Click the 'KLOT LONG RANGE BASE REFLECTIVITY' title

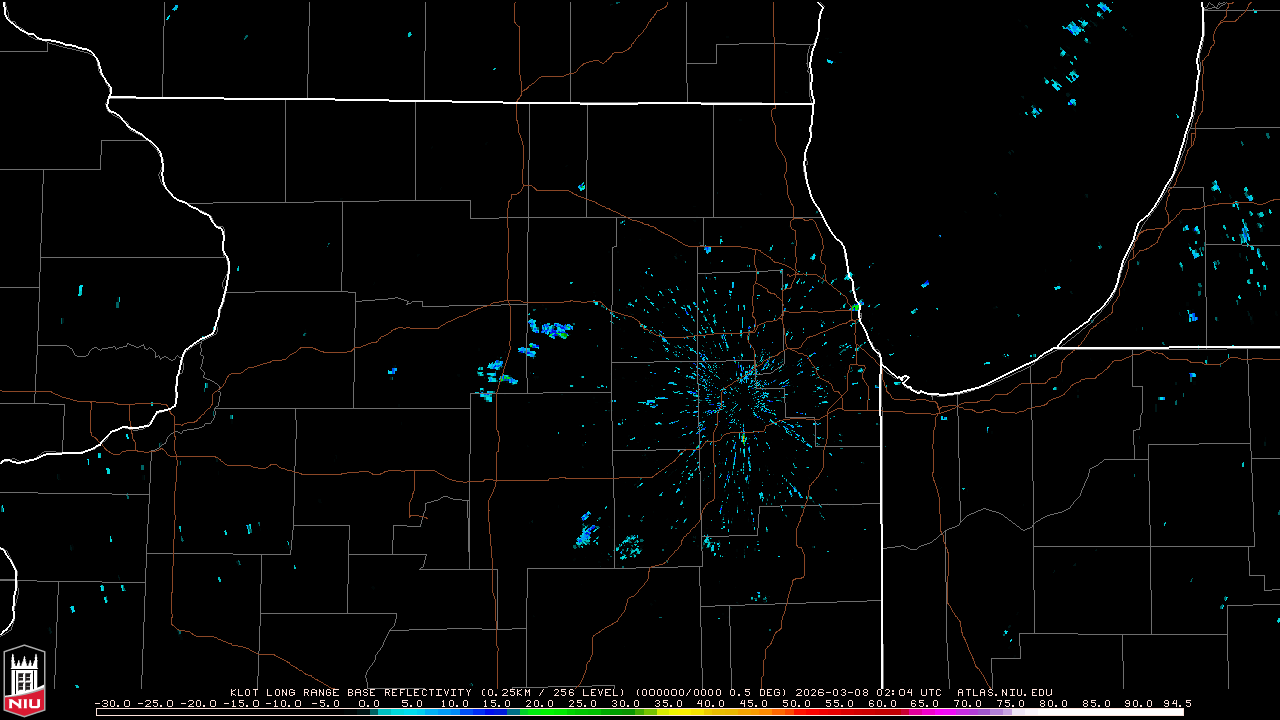pos(351,692)
